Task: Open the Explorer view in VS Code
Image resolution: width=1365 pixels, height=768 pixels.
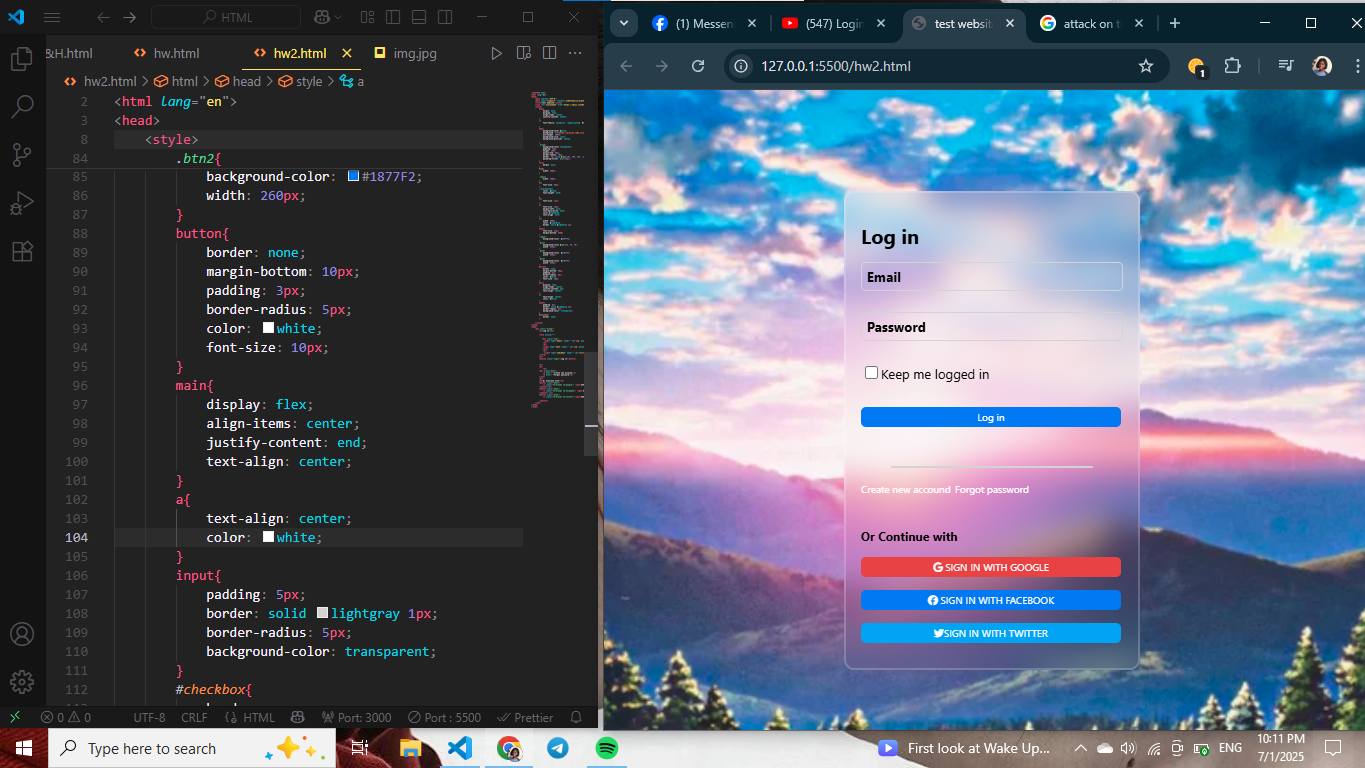Action: [21, 60]
